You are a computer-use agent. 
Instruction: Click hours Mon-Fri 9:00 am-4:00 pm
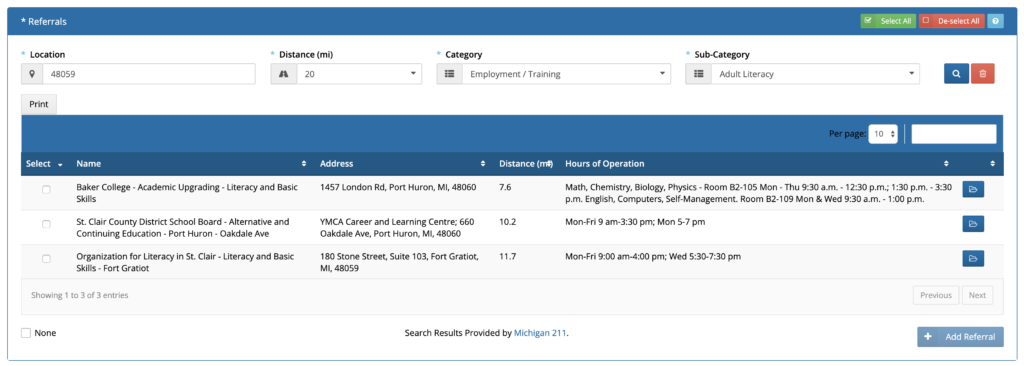point(653,256)
